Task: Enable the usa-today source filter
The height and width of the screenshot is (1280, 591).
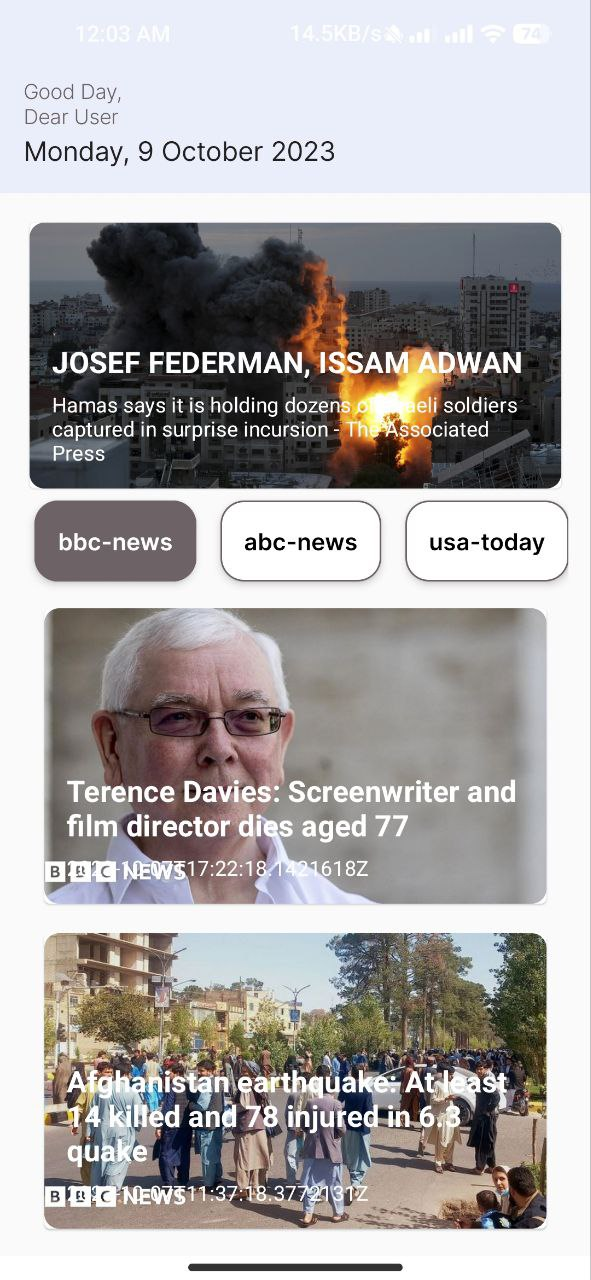Action: point(486,541)
